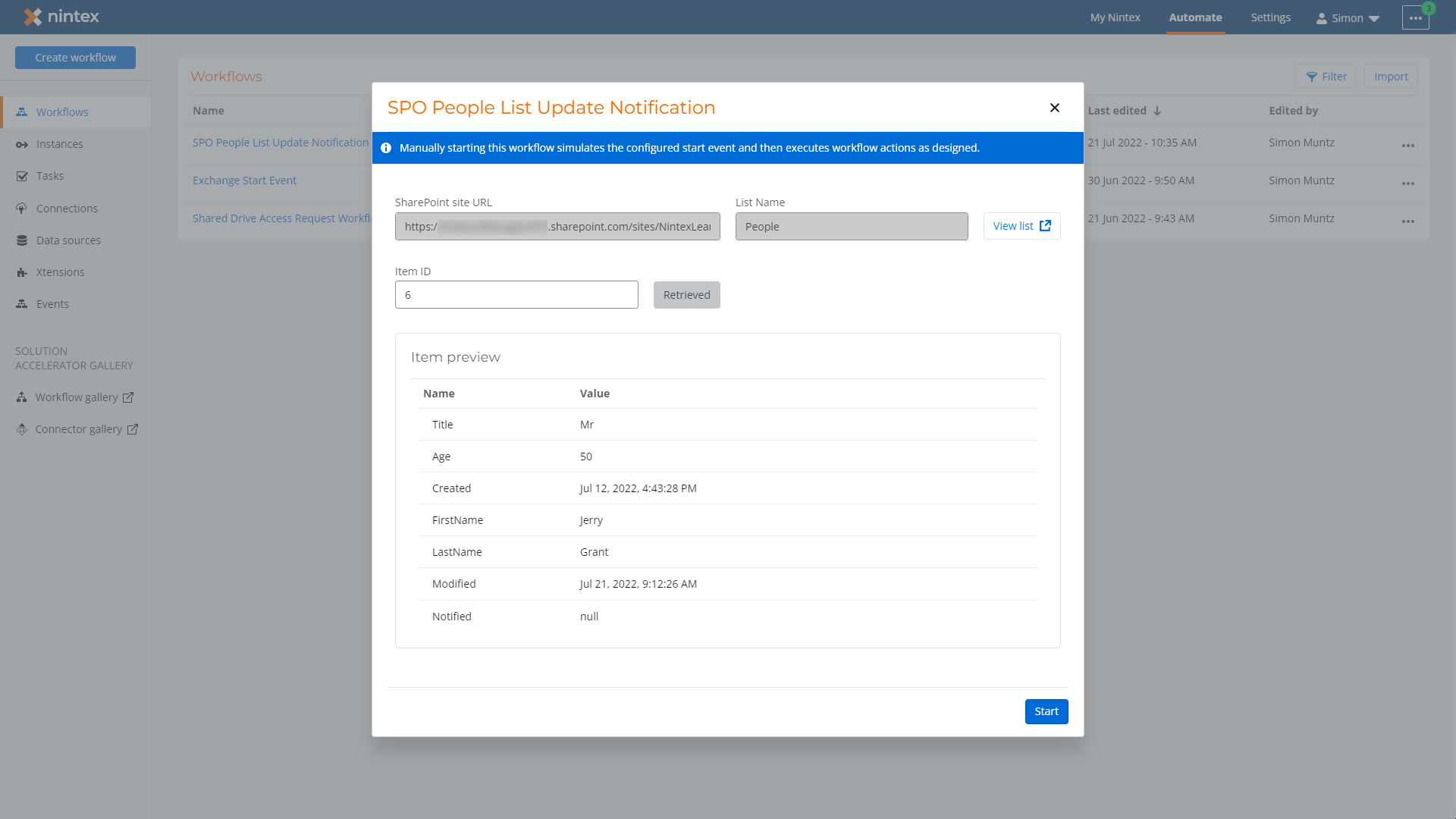
Task: Click the Events sidebar icon
Action: click(22, 304)
